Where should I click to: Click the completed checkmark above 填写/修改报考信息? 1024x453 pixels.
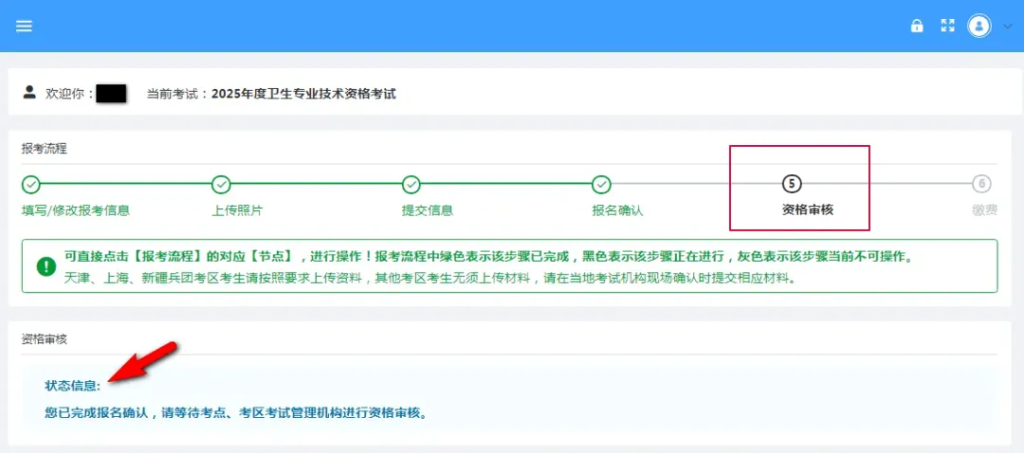[x=31, y=185]
